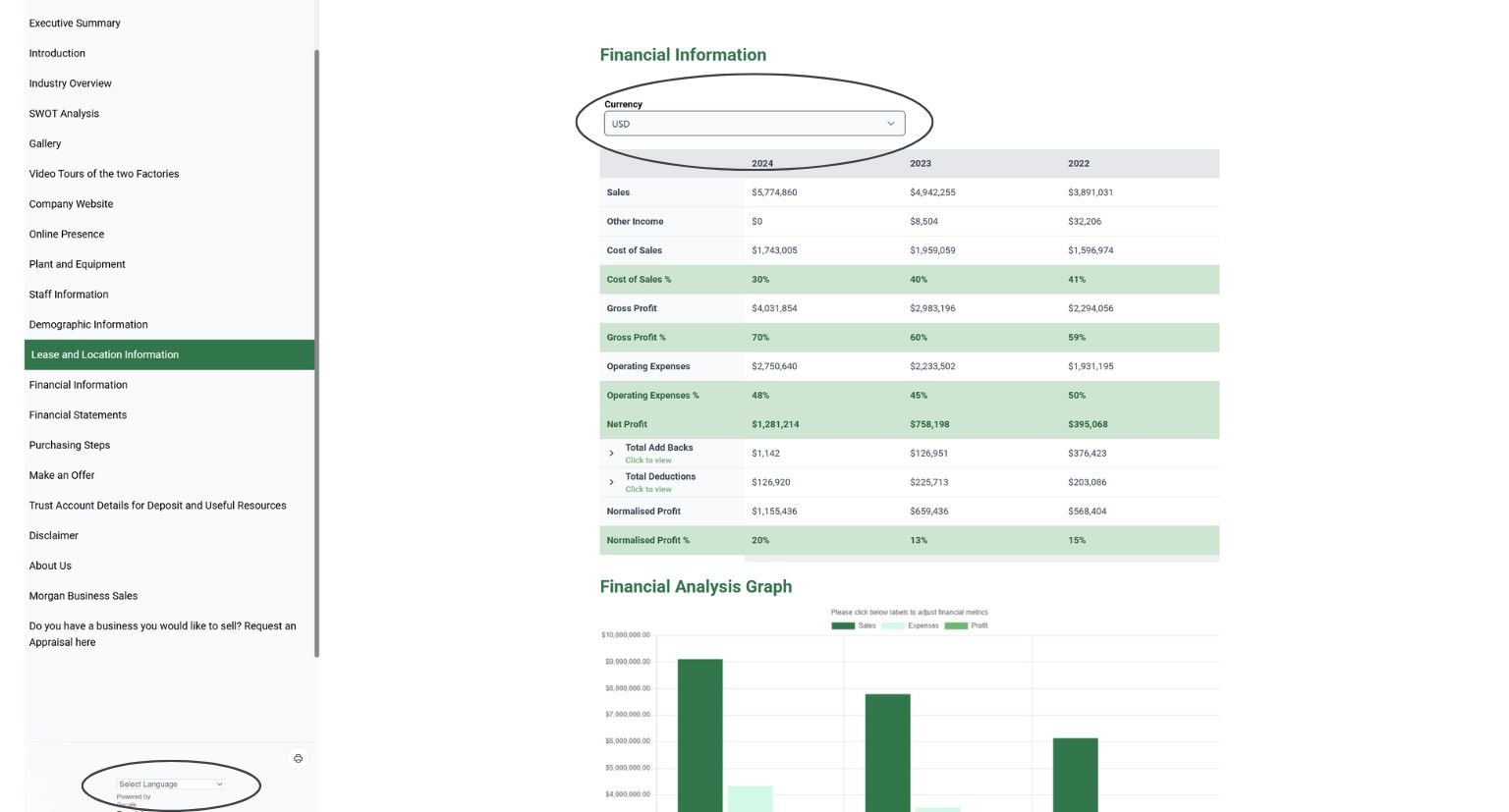Viewport: 1509px width, 812px height.
Task: Go to SWOT Analysis section
Action: 64,113
